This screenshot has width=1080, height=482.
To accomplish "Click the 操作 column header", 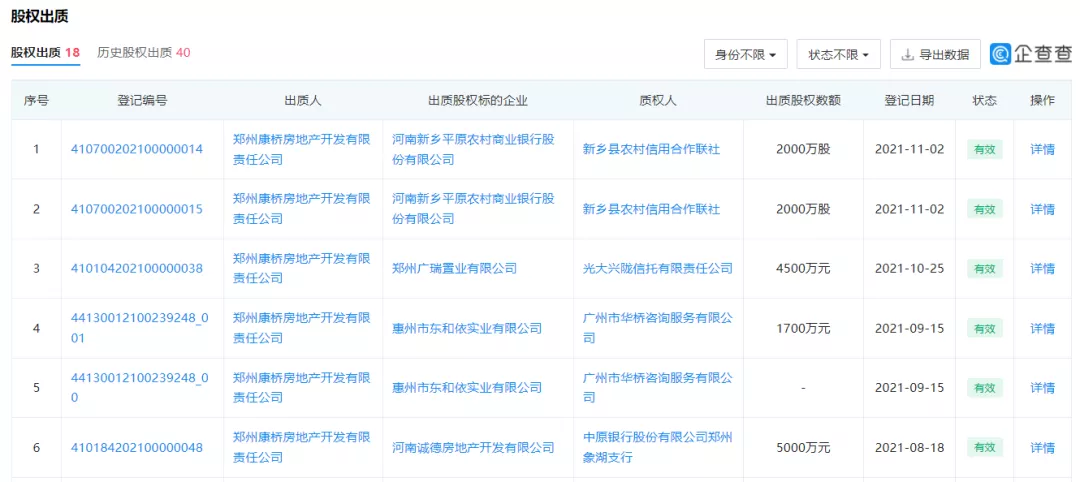I will [1042, 101].
